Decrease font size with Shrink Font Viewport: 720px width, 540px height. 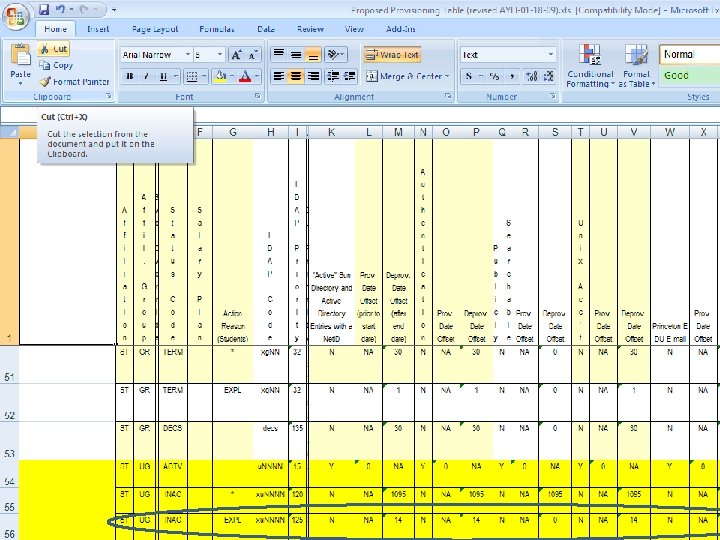253,55
